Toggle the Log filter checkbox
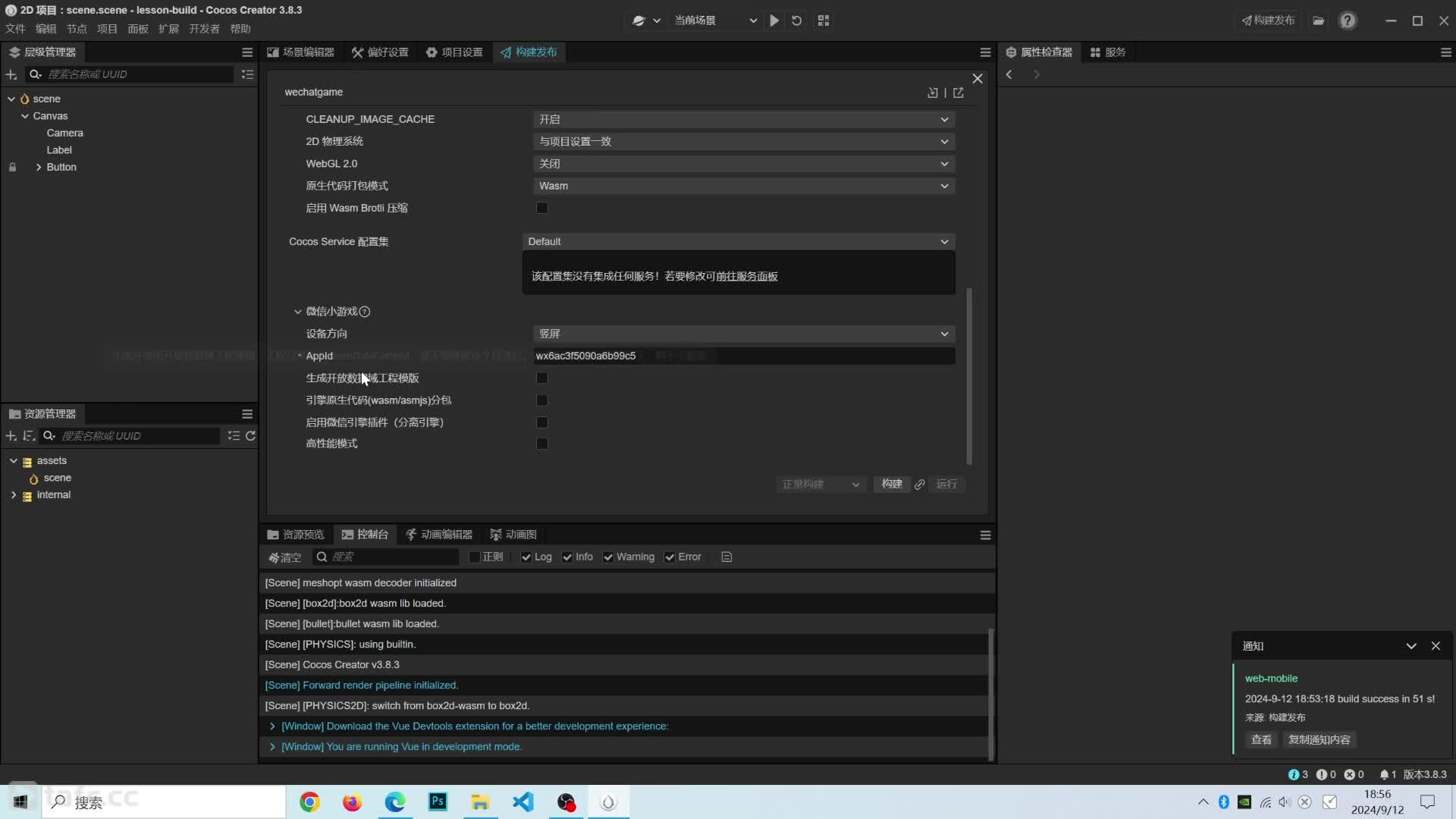The width and height of the screenshot is (1456, 819). click(x=526, y=557)
